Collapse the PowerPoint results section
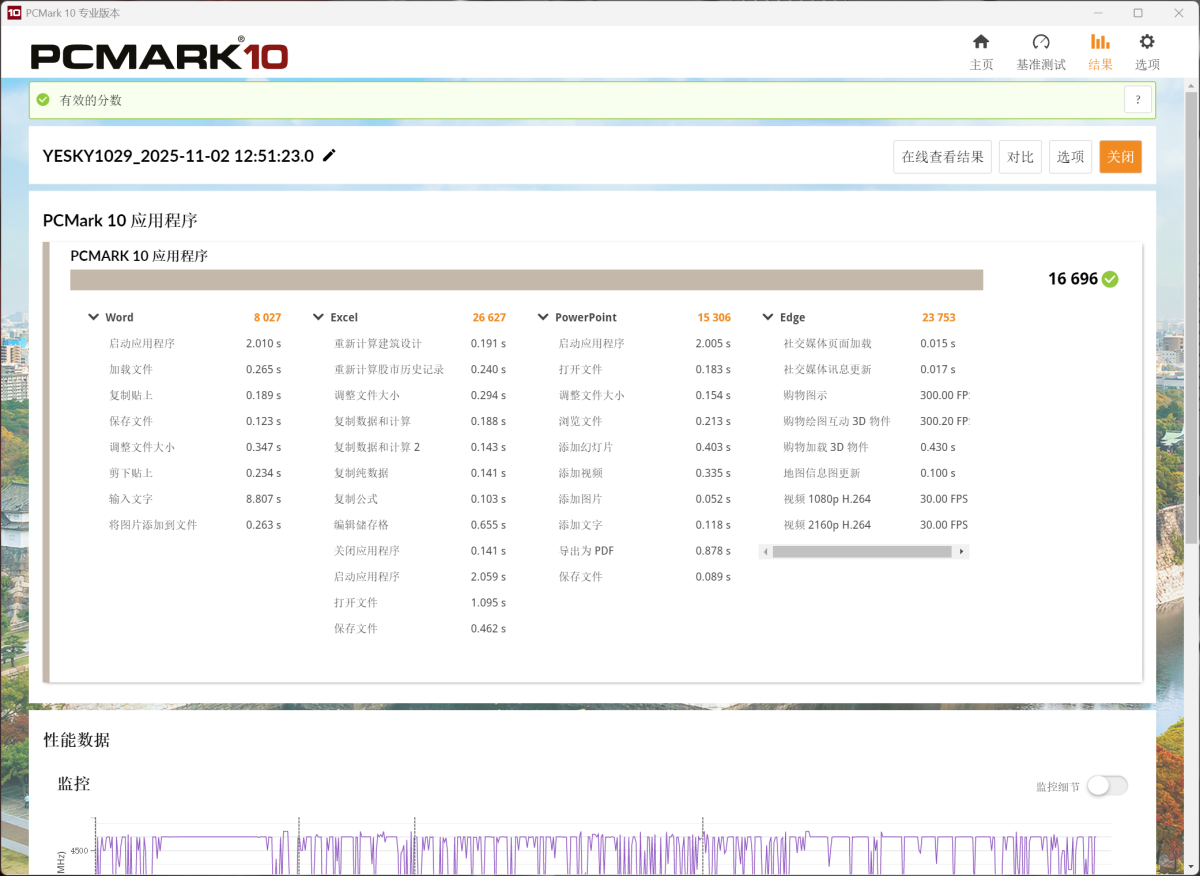 pyautogui.click(x=544, y=318)
